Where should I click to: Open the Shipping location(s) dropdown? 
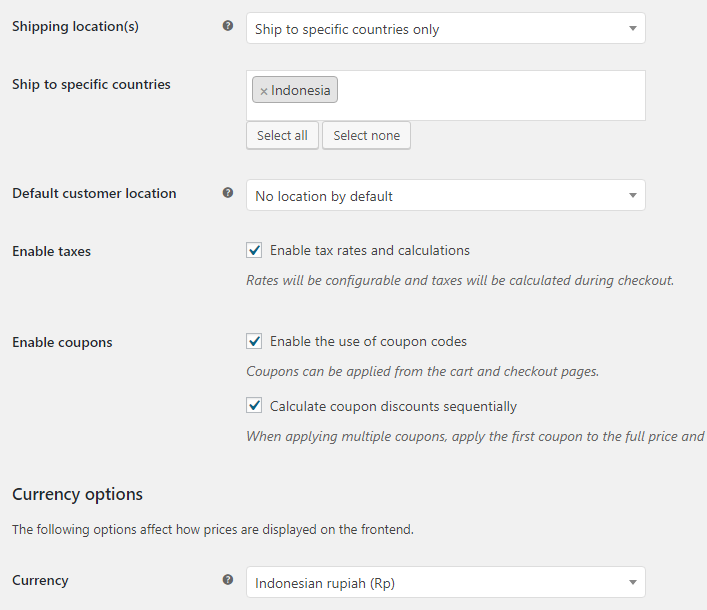(x=445, y=28)
